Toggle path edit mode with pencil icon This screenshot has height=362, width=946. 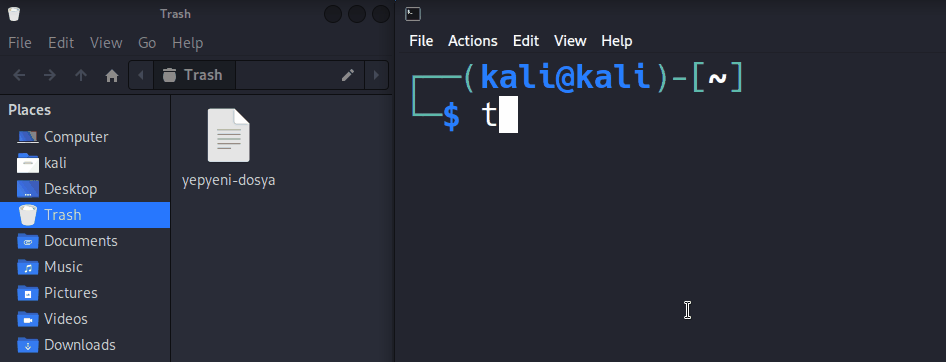tap(348, 75)
